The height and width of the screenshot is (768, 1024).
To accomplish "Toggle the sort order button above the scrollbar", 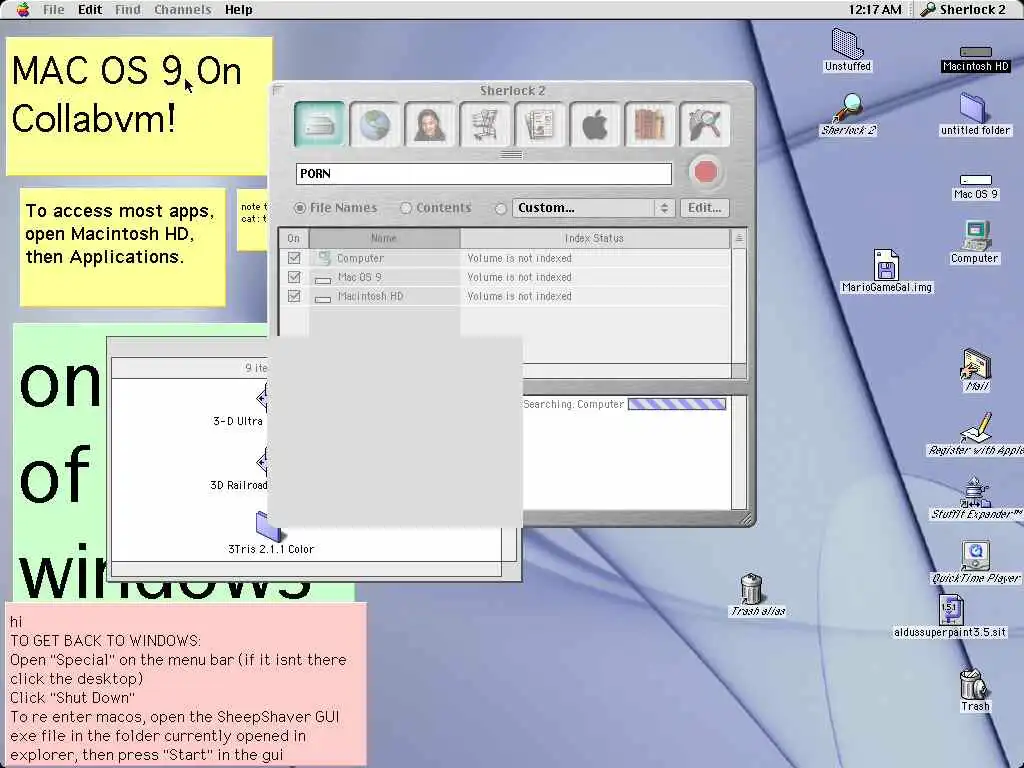I will click(739, 238).
